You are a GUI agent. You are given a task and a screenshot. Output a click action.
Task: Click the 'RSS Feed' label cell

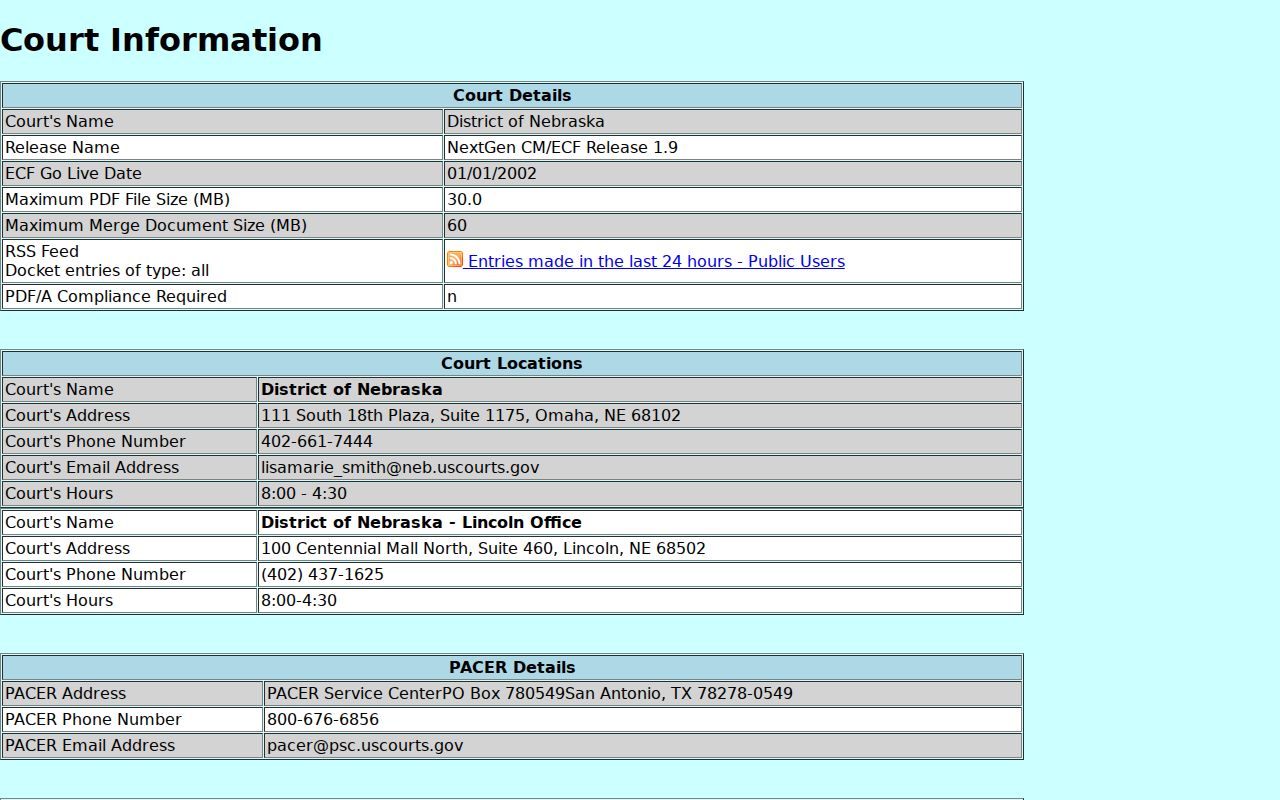coord(222,261)
